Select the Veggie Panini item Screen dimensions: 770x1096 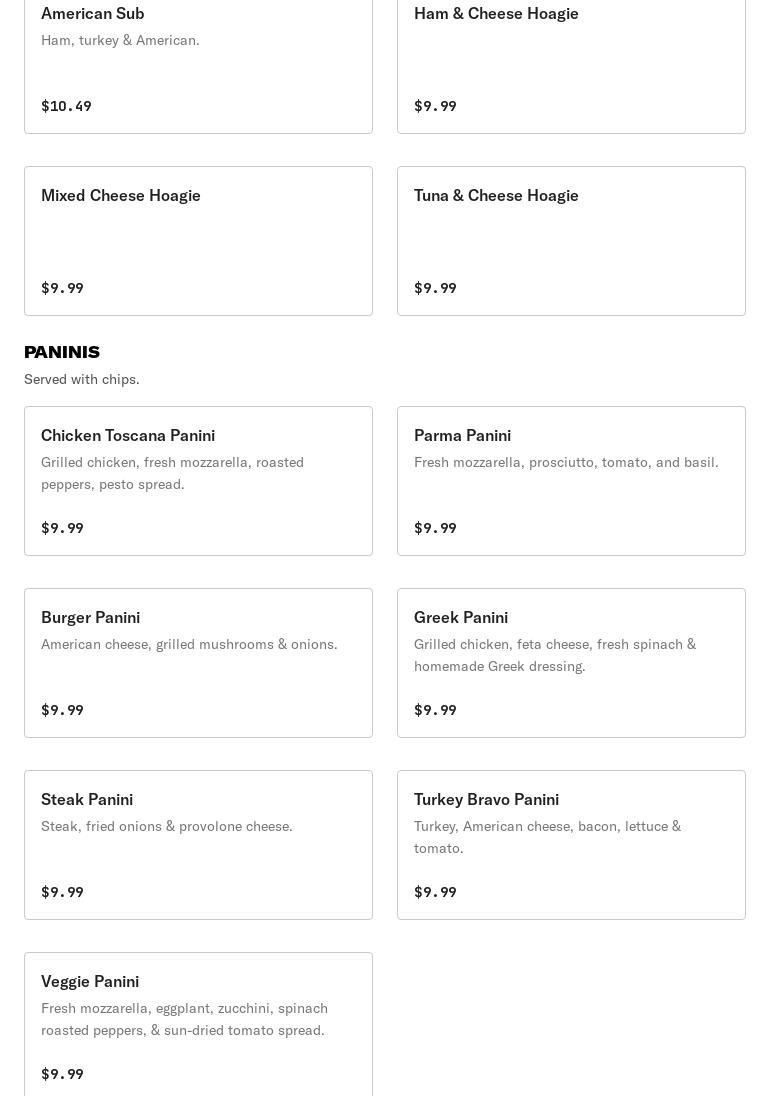pyautogui.click(x=198, y=1024)
